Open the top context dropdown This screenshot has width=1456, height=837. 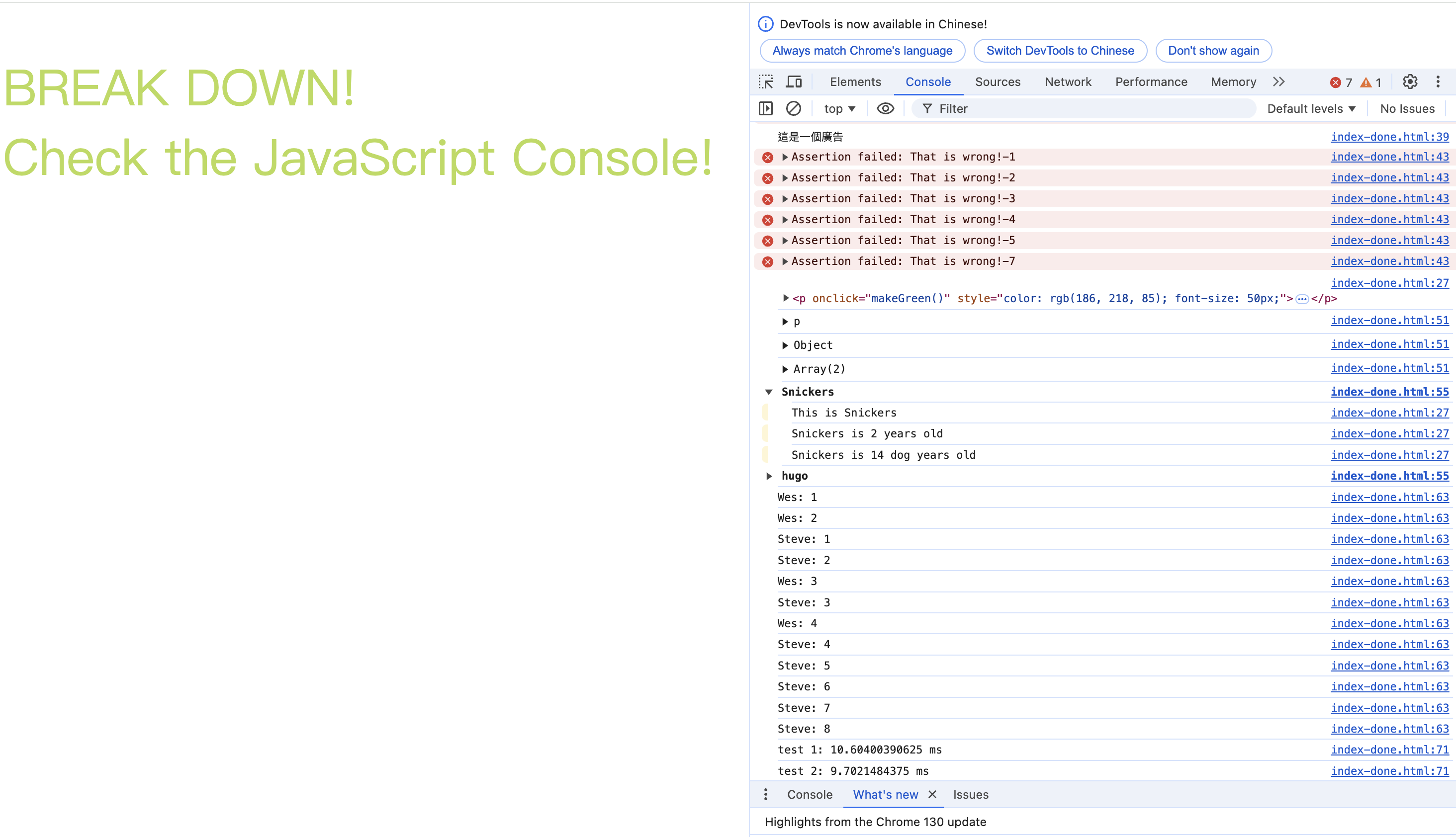(839, 109)
